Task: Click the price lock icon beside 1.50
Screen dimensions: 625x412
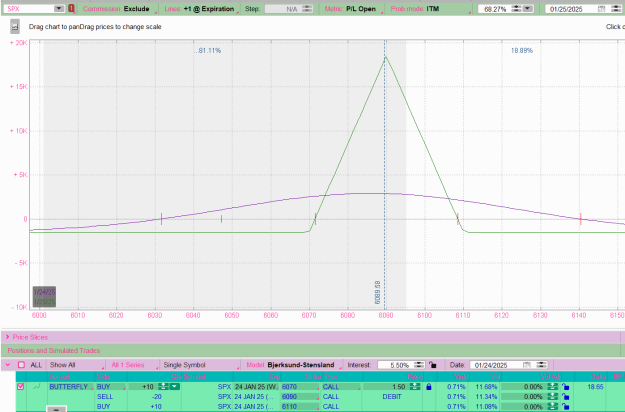Action: click(x=428, y=386)
